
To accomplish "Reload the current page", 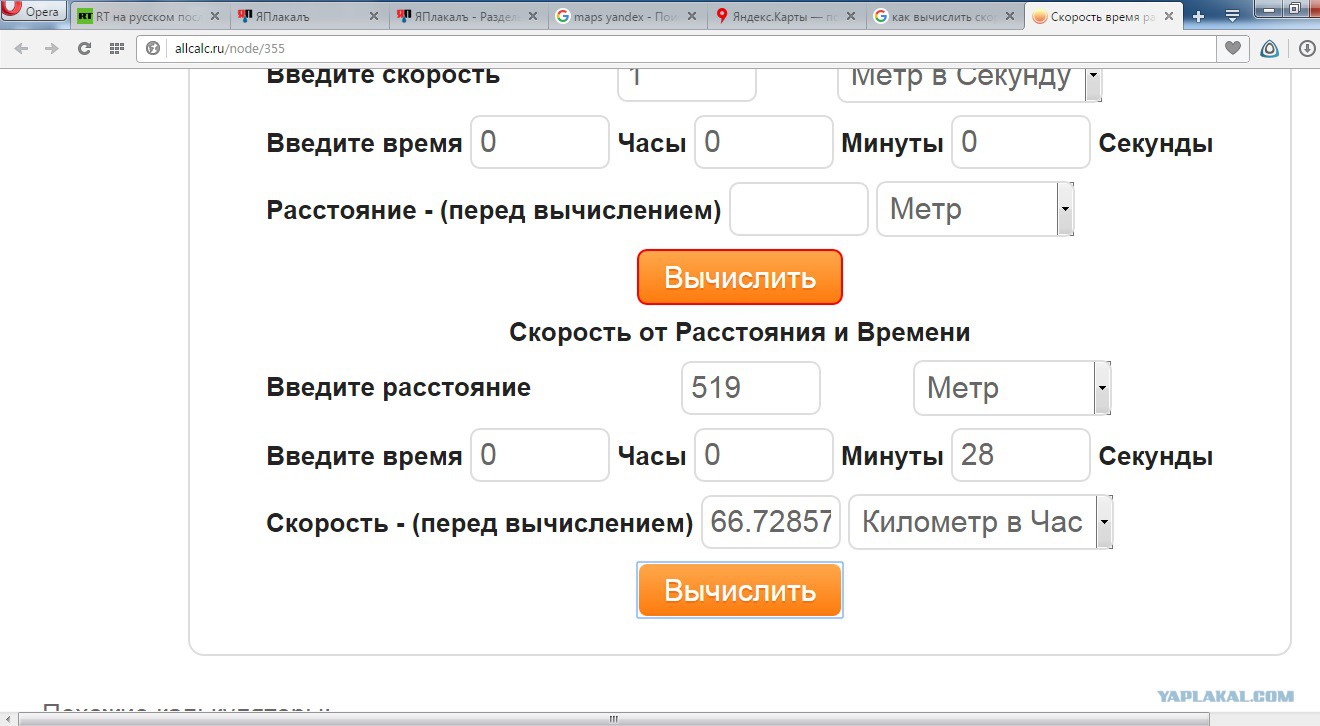I will tap(84, 48).
